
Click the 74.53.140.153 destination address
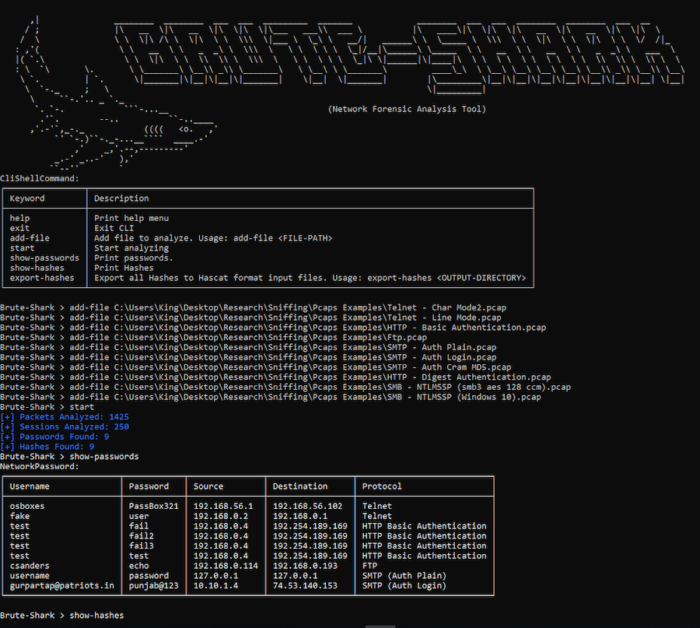pos(305,586)
